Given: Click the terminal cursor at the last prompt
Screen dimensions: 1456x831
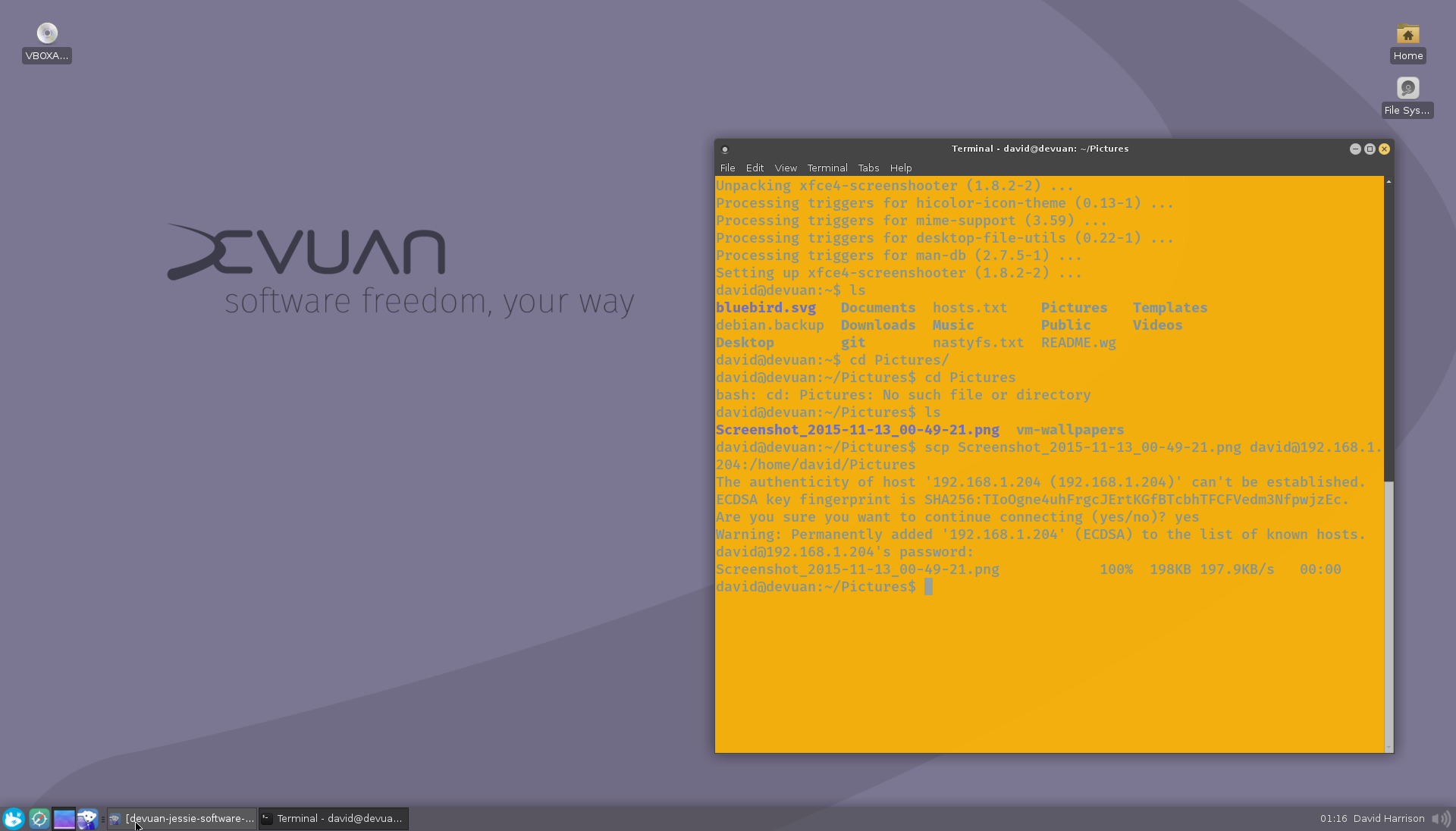Looking at the screenshot, I should (x=928, y=587).
